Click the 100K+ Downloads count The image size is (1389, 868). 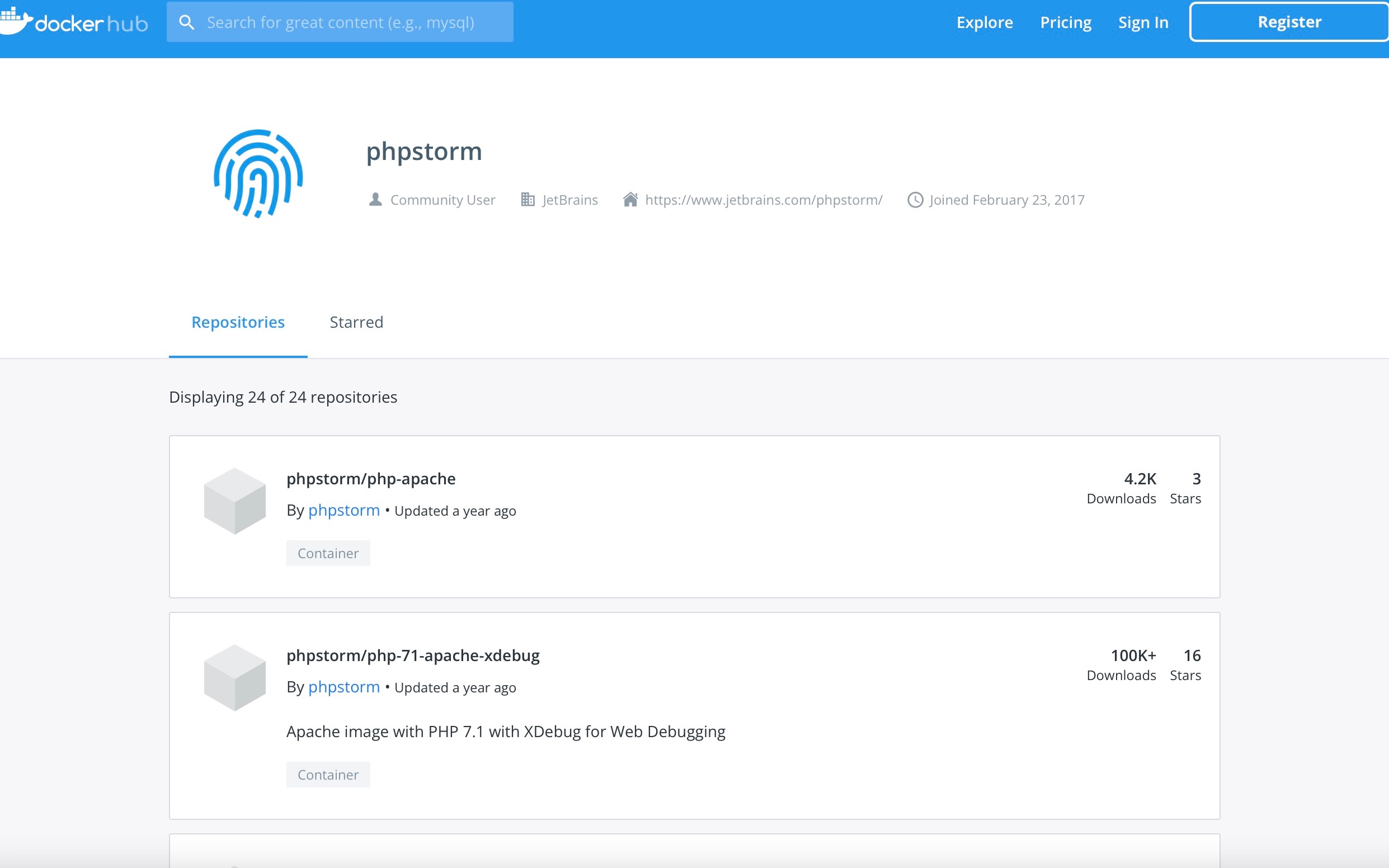pos(1121,665)
